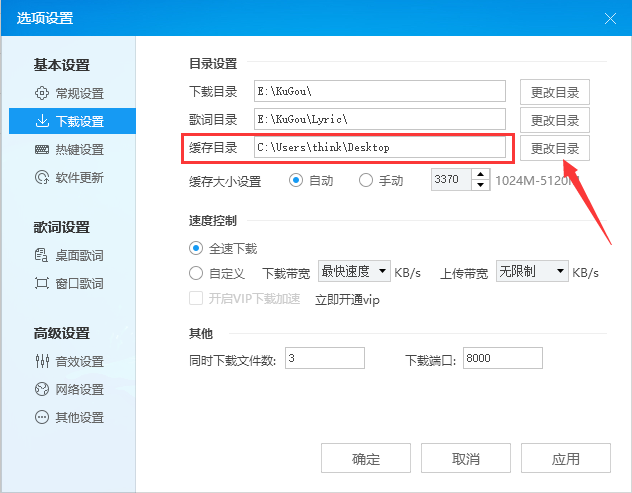This screenshot has height=493, width=632.
Task: Click 更改目录 for 歌词目录
Action: click(555, 120)
